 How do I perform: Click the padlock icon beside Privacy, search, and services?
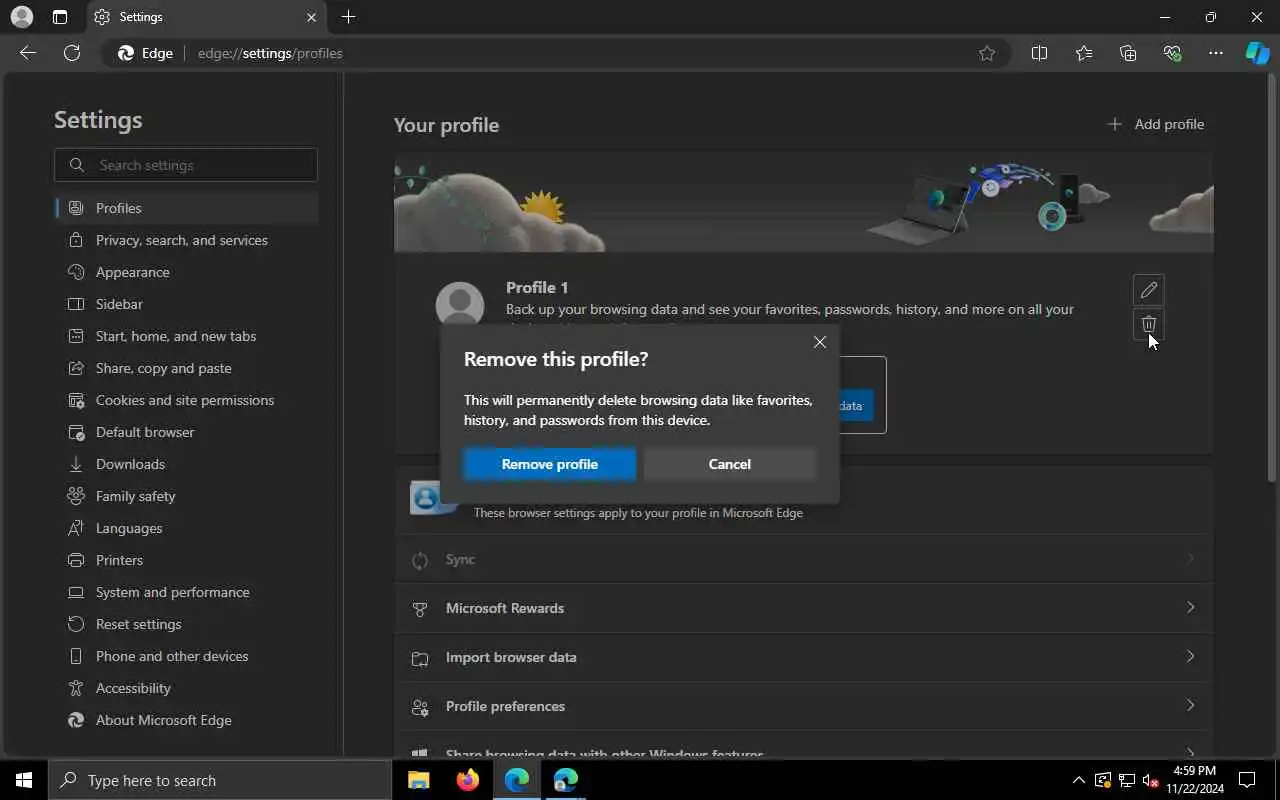[76, 240]
